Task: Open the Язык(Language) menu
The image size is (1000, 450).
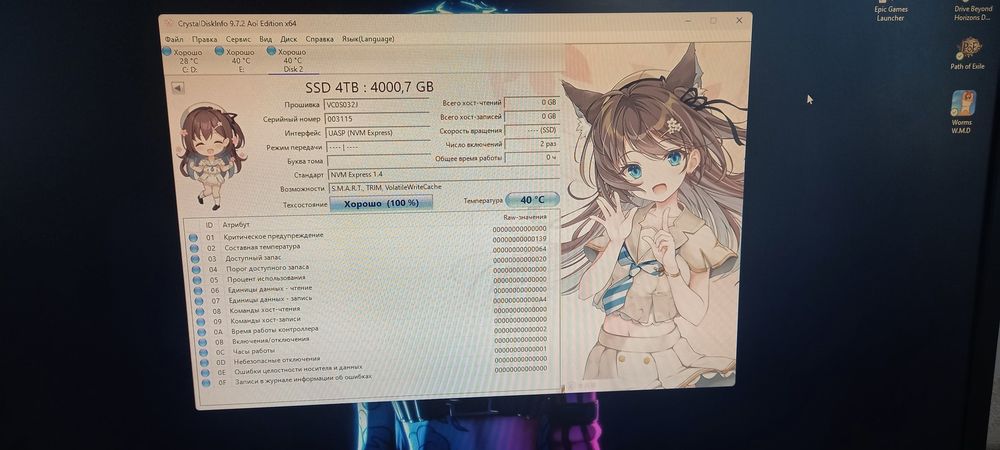Action: pyautogui.click(x=368, y=39)
